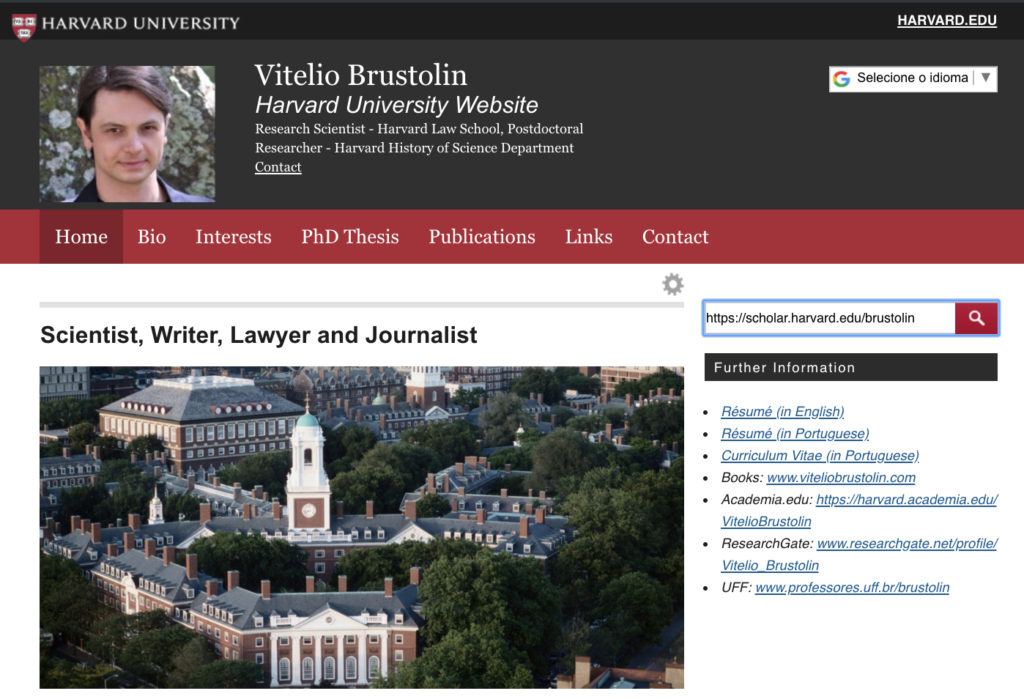Open the Curriculum Vitae (in Portuguese) link

(820, 455)
